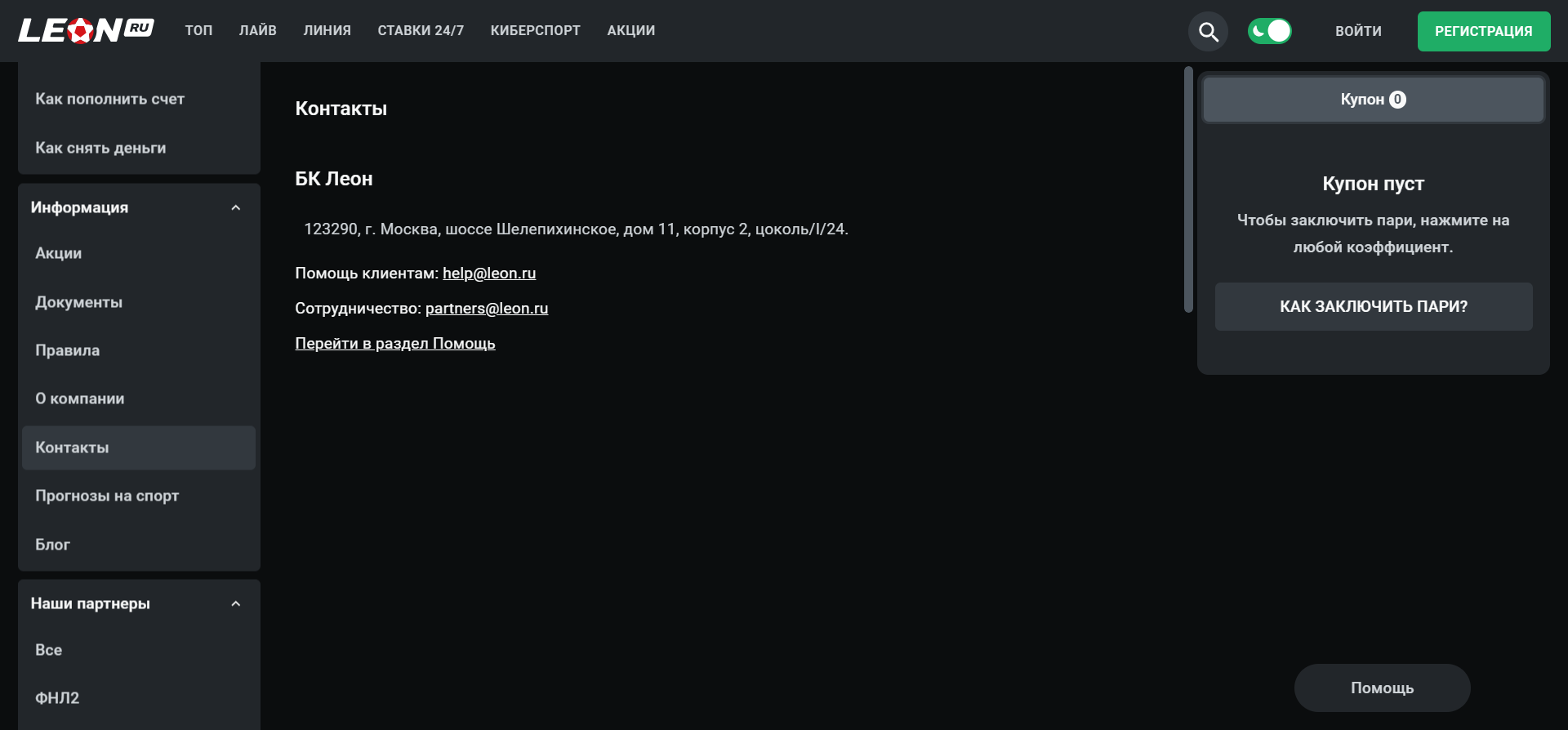Select the Купон tab header
Screen dimensions: 1568x730
[x=1374, y=100]
